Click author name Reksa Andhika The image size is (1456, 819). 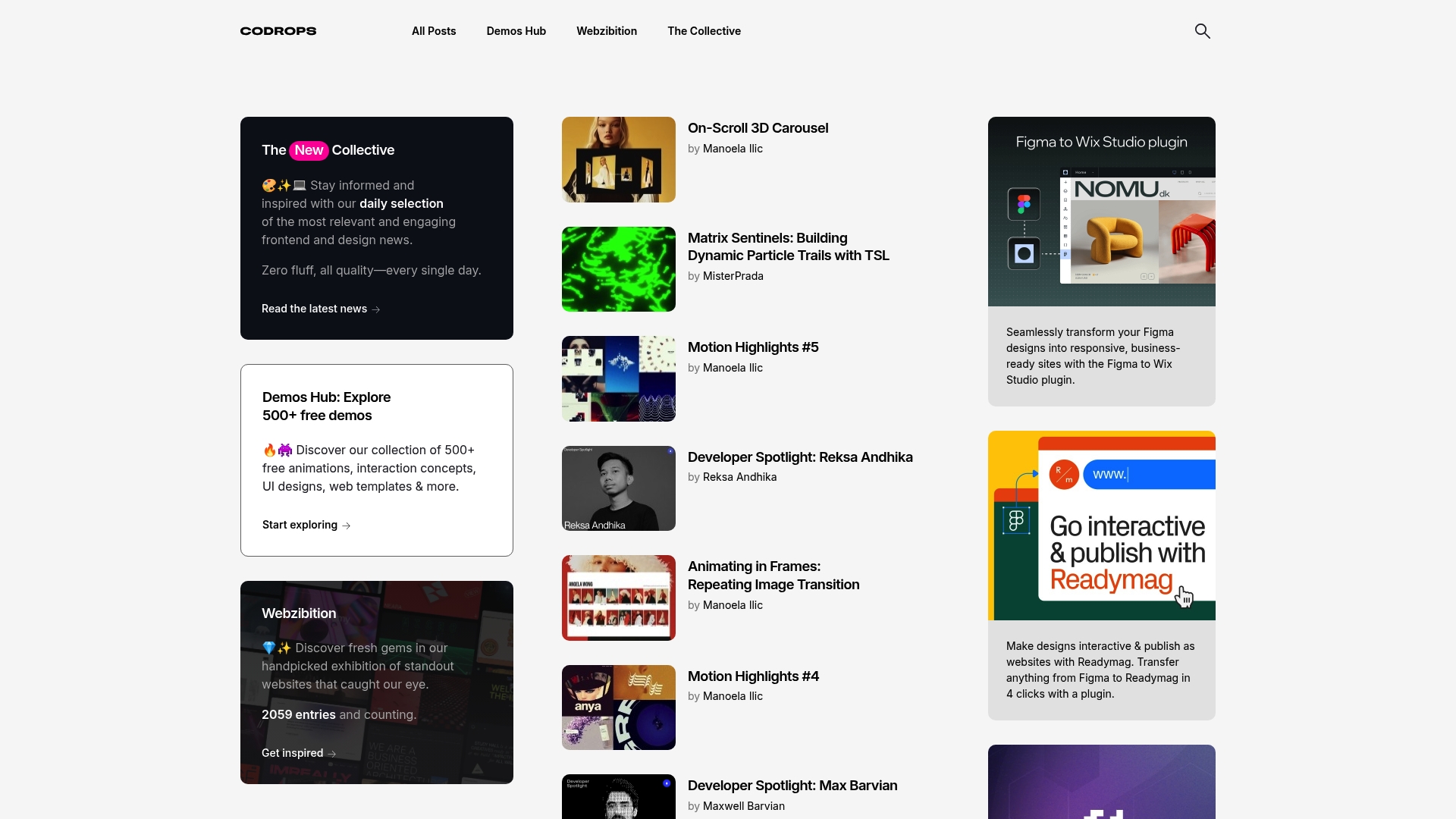tap(739, 477)
